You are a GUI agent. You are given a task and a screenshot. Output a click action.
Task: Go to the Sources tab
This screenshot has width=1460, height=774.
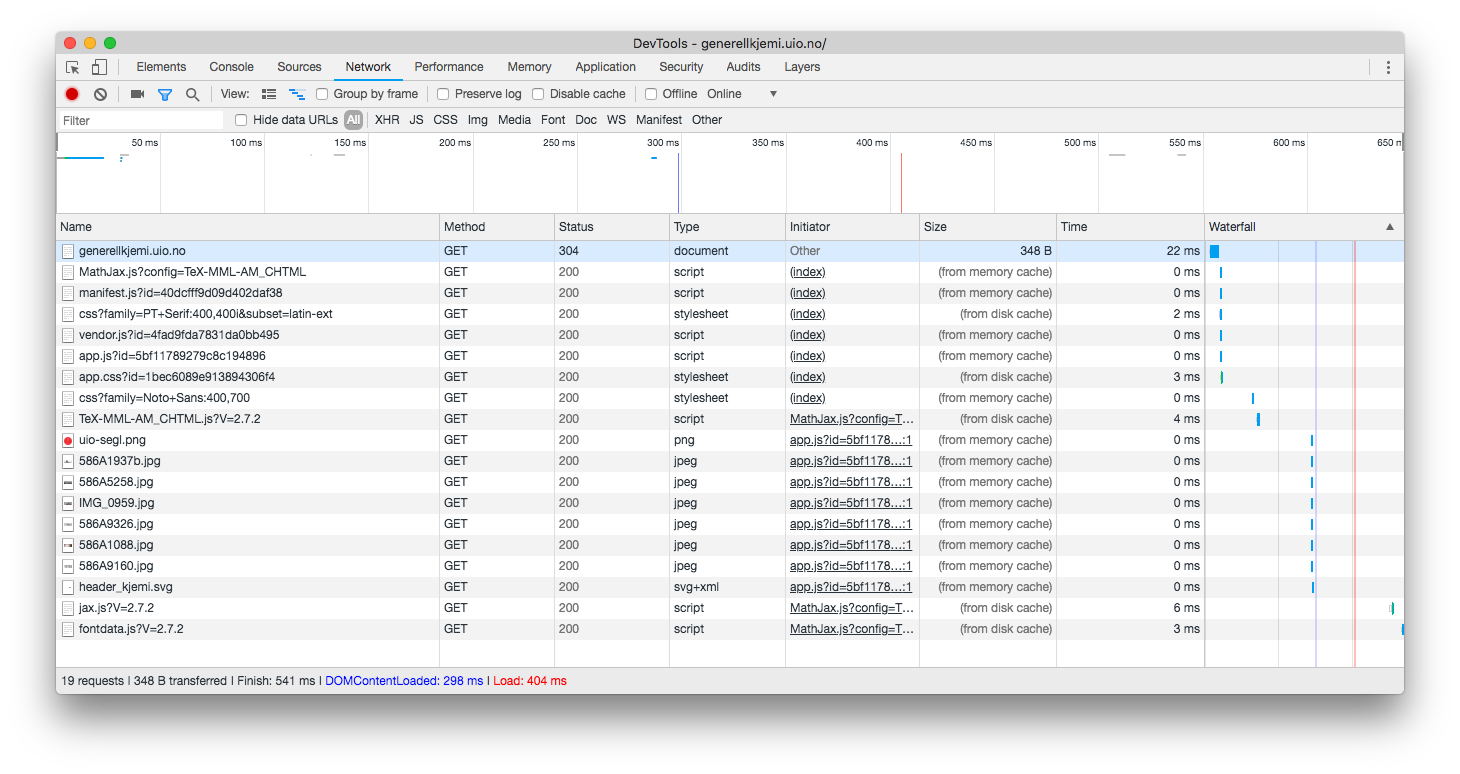point(299,67)
